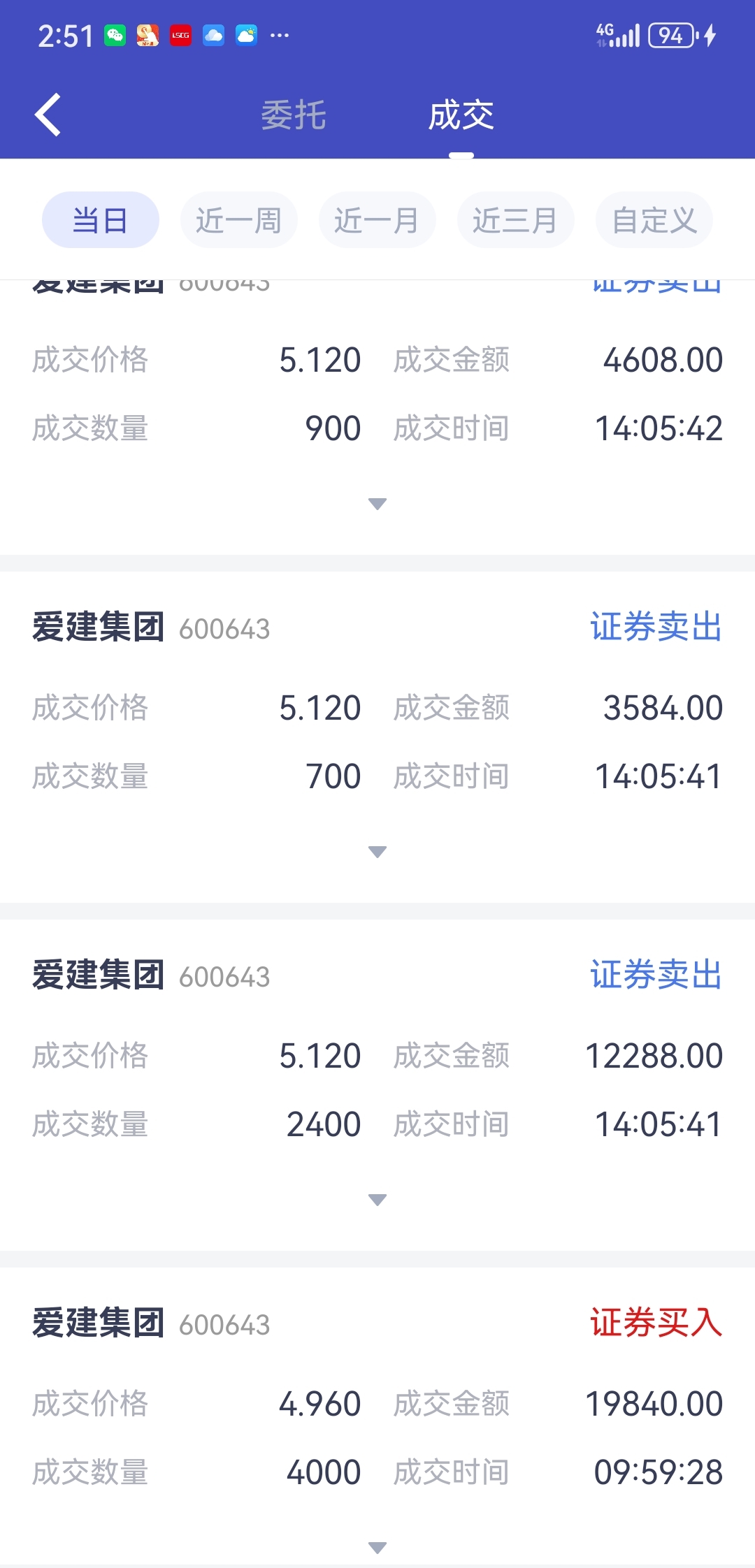Tap the weather notification icon

[x=246, y=35]
